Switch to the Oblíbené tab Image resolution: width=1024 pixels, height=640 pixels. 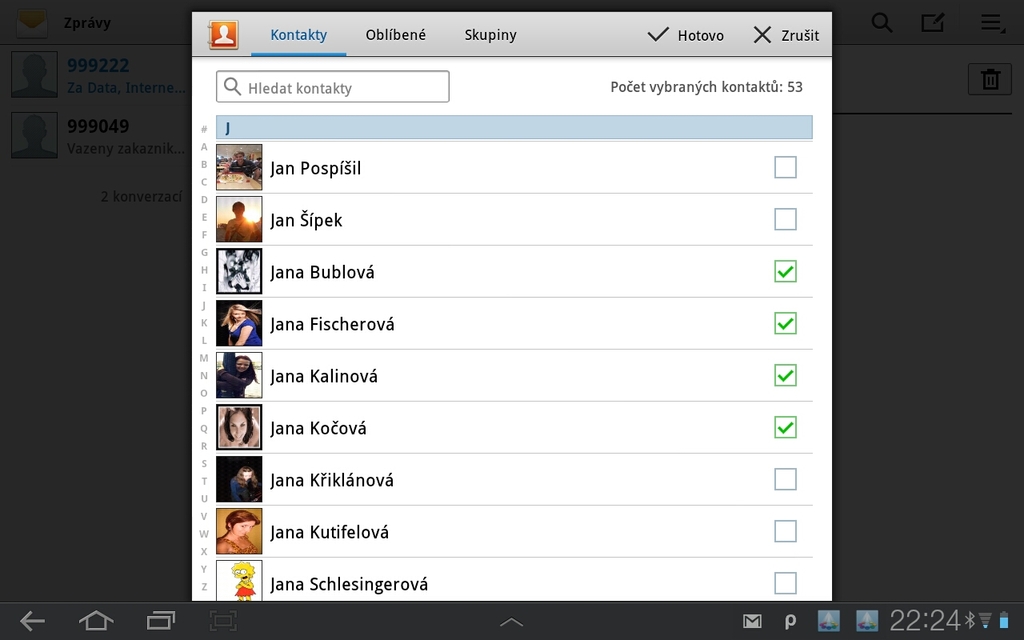click(395, 35)
